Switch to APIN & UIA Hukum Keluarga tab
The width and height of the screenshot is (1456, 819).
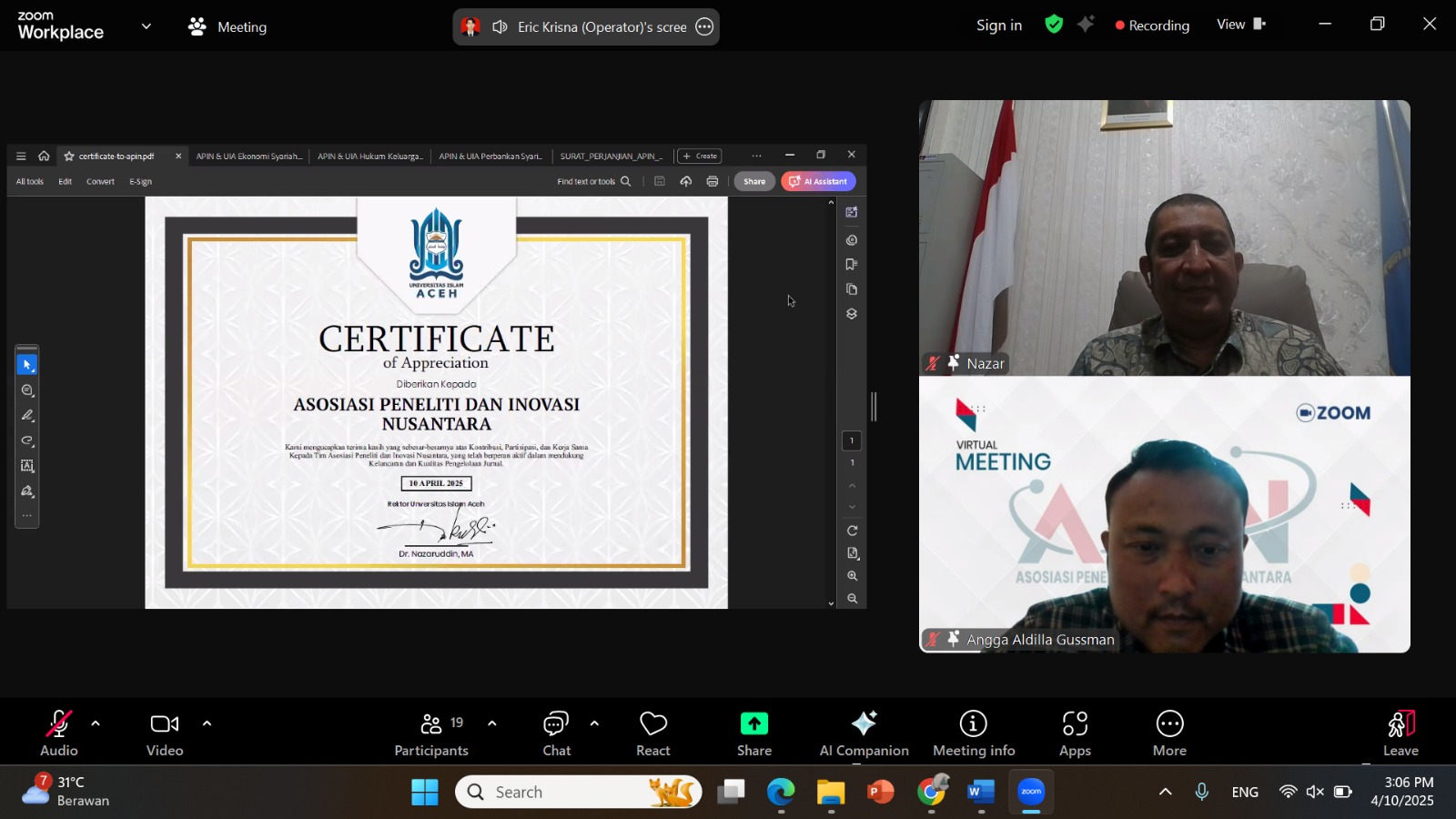370,157
